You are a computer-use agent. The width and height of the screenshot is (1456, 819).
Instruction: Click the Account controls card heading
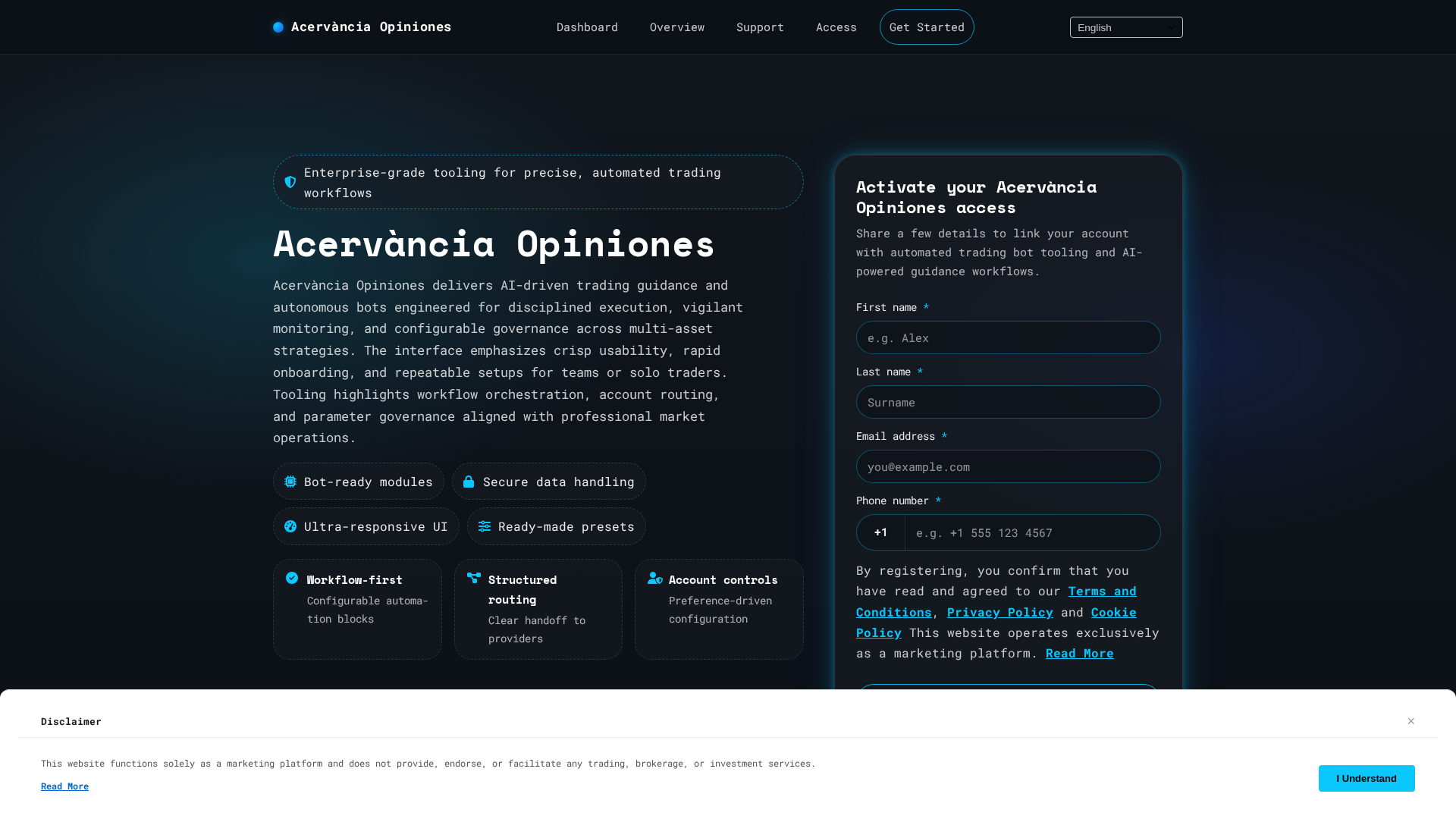pos(723,579)
